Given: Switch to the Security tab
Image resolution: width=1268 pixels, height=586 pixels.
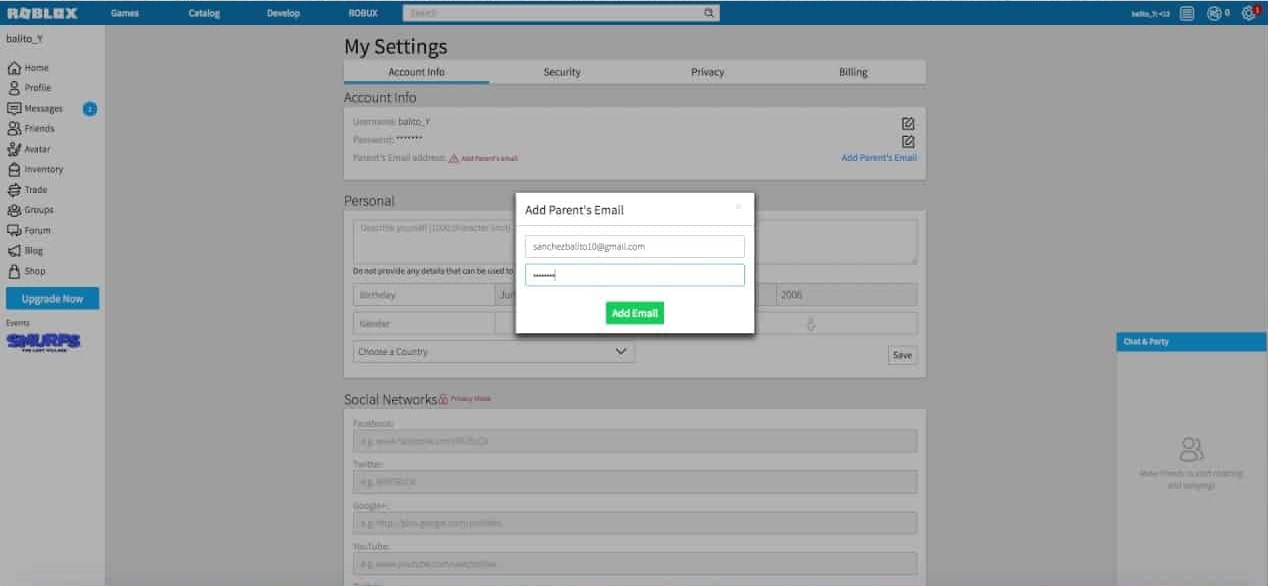Looking at the screenshot, I should tap(562, 72).
